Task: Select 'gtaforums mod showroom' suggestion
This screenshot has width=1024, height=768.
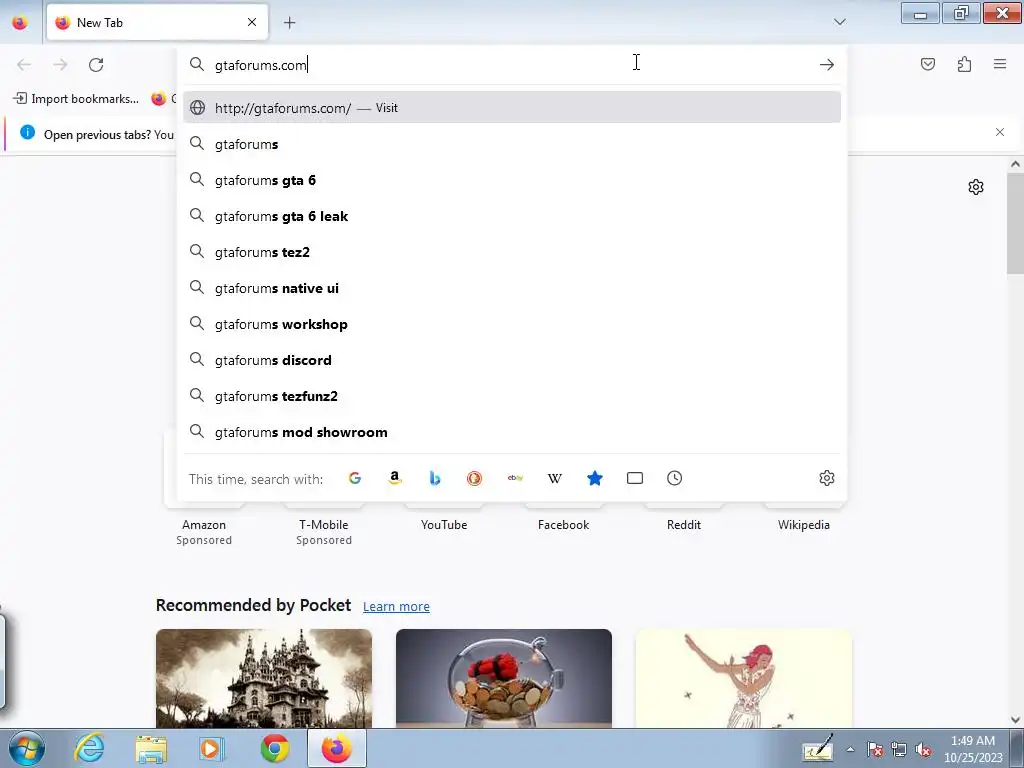Action: click(512, 432)
